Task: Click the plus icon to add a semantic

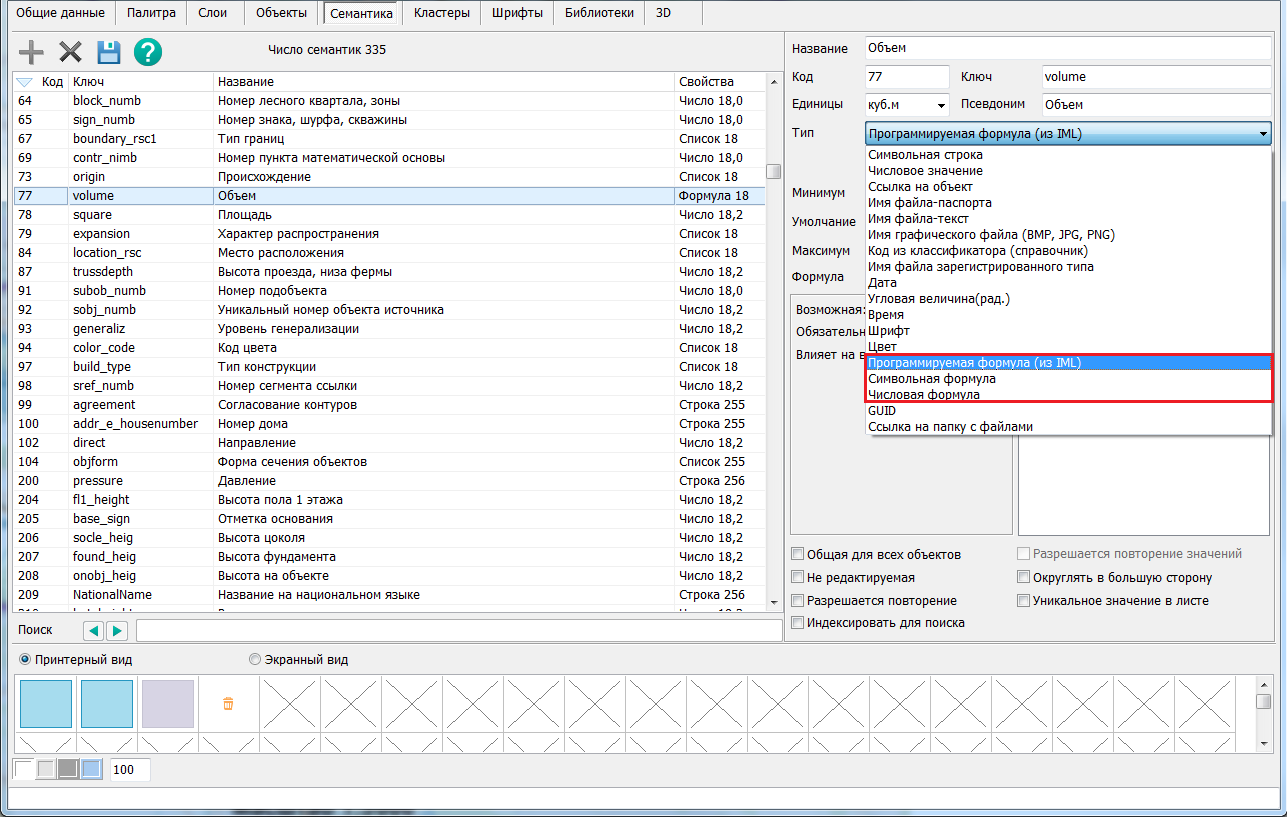Action: click(x=32, y=52)
